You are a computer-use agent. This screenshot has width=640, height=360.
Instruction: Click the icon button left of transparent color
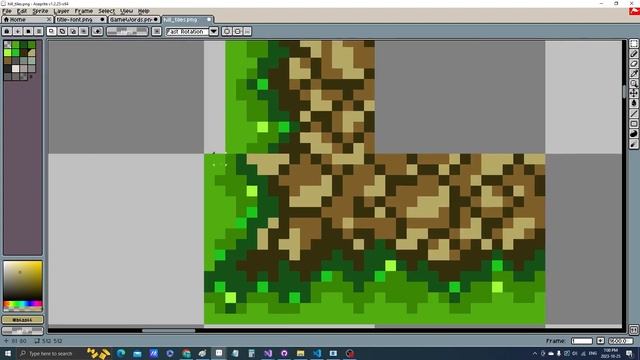pyautogui.click(x=97, y=31)
